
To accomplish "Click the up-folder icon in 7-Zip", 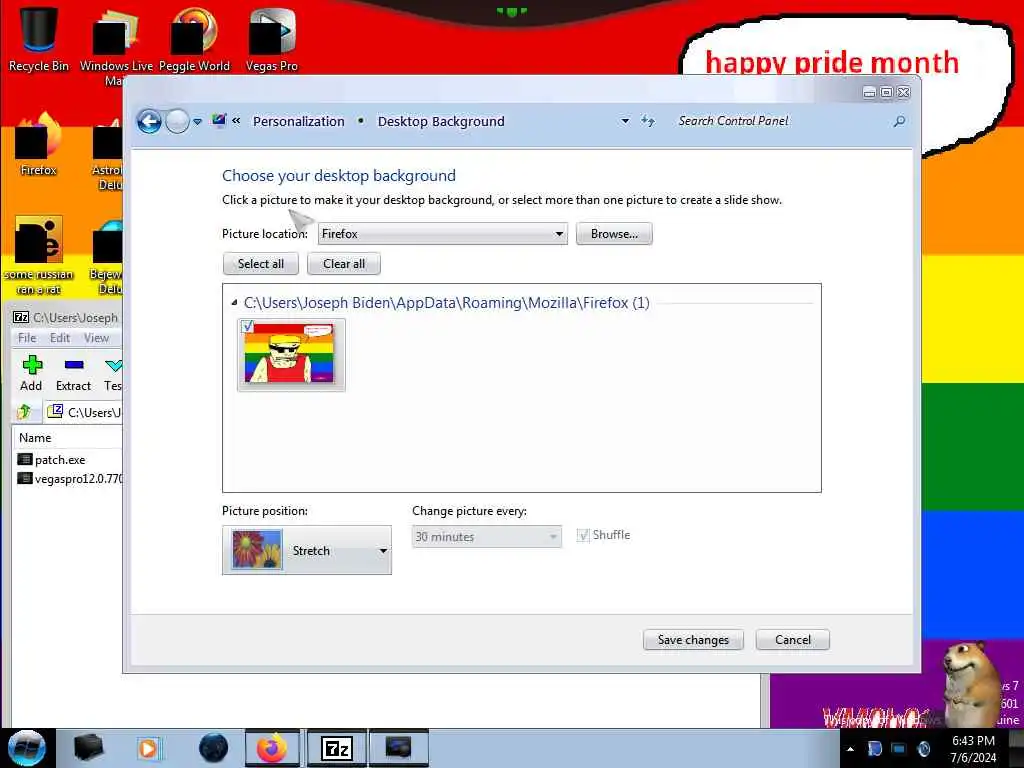I will (x=25, y=412).
